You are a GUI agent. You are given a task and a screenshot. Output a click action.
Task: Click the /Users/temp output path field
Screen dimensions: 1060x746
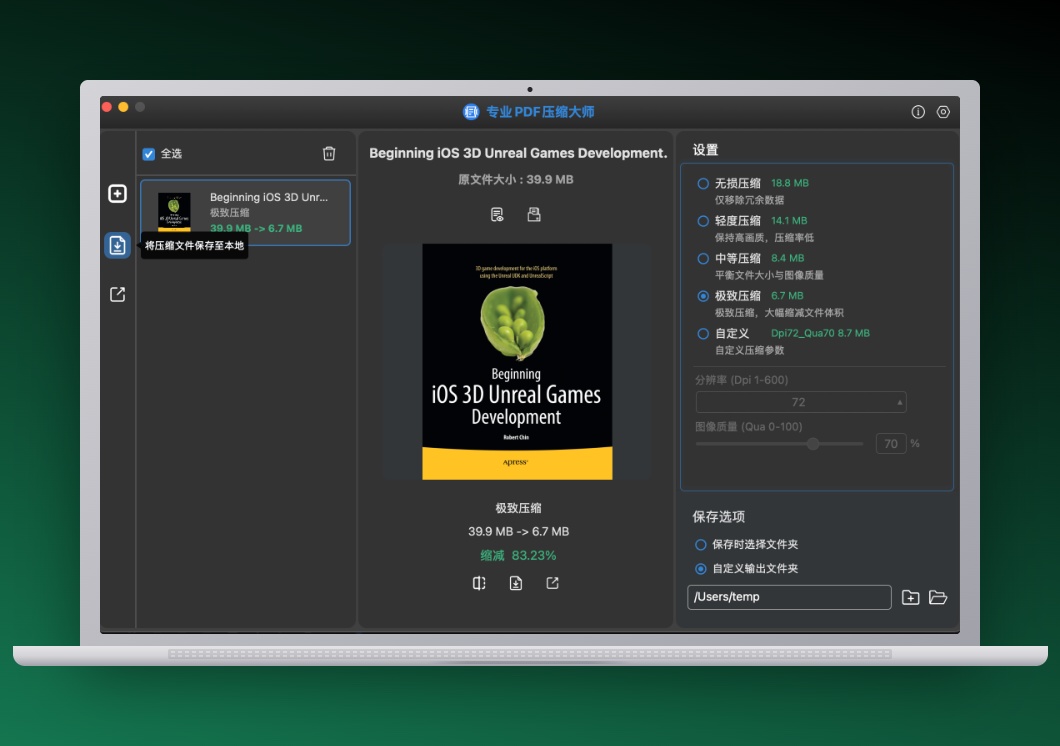[x=789, y=597]
